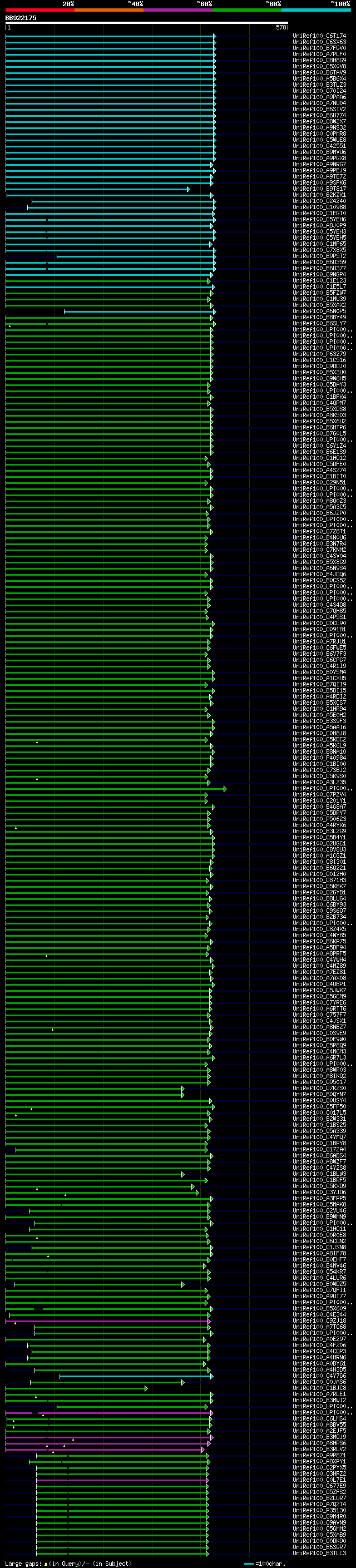Click the Large gaps legend text
The height and width of the screenshot is (1568, 356).
[68, 1563]
